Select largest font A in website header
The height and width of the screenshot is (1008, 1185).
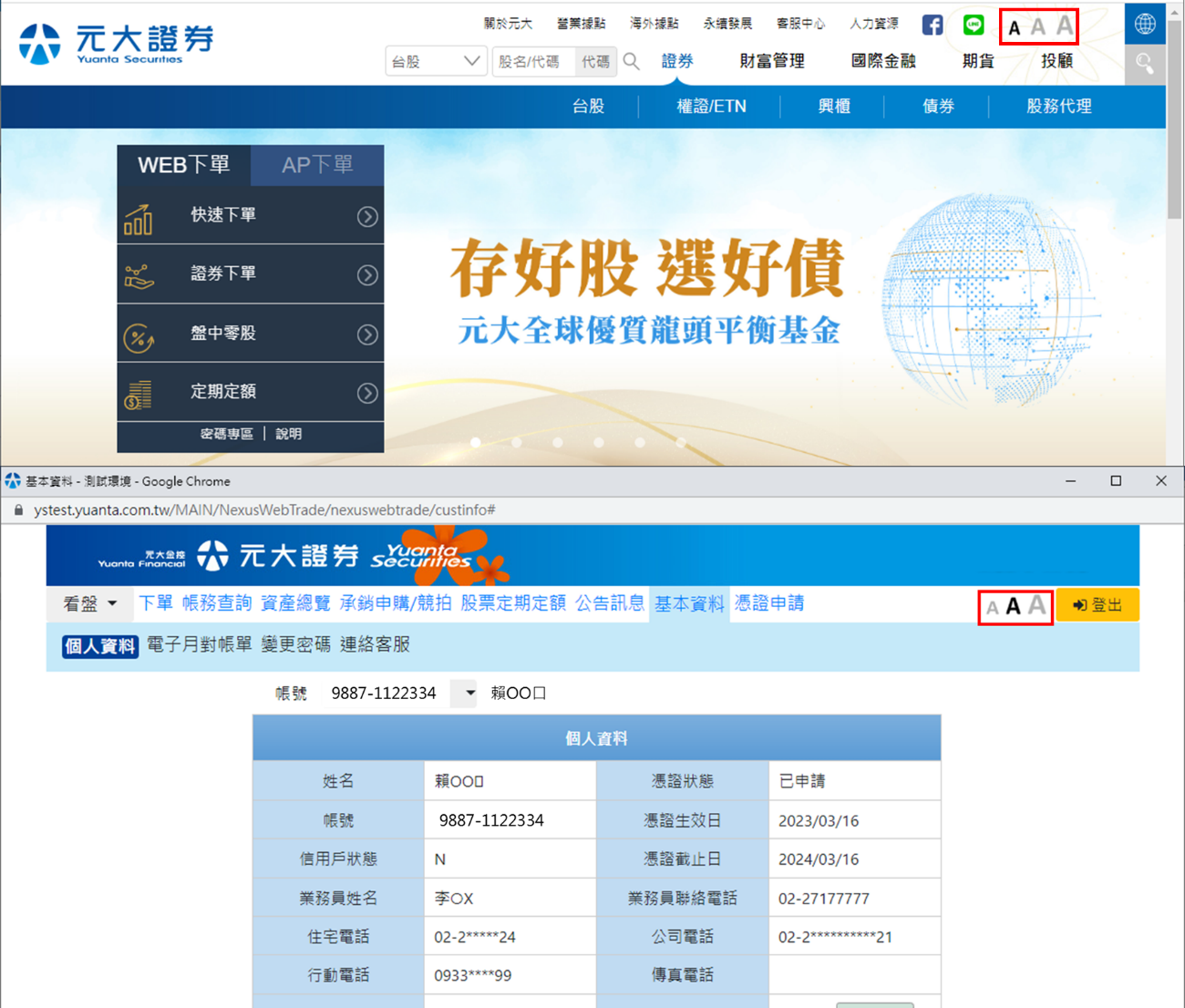pyautogui.click(x=1064, y=25)
